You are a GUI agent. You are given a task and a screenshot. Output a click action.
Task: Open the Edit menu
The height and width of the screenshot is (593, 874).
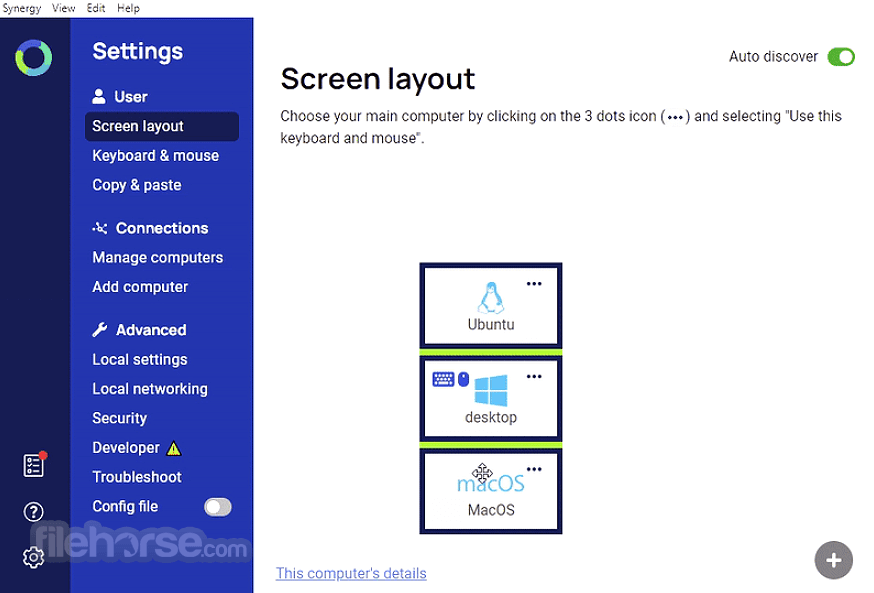click(96, 8)
